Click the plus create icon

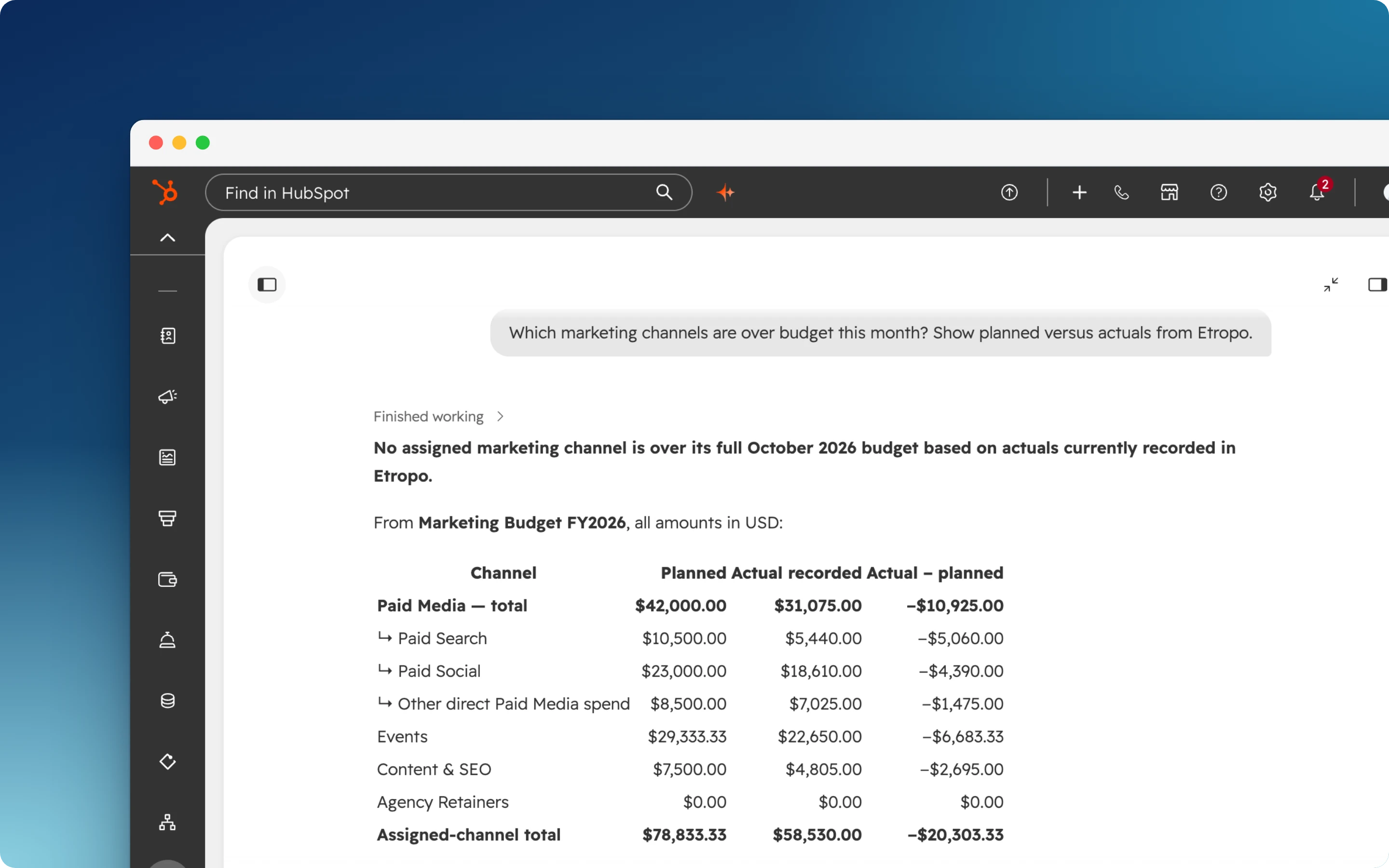[1079, 192]
